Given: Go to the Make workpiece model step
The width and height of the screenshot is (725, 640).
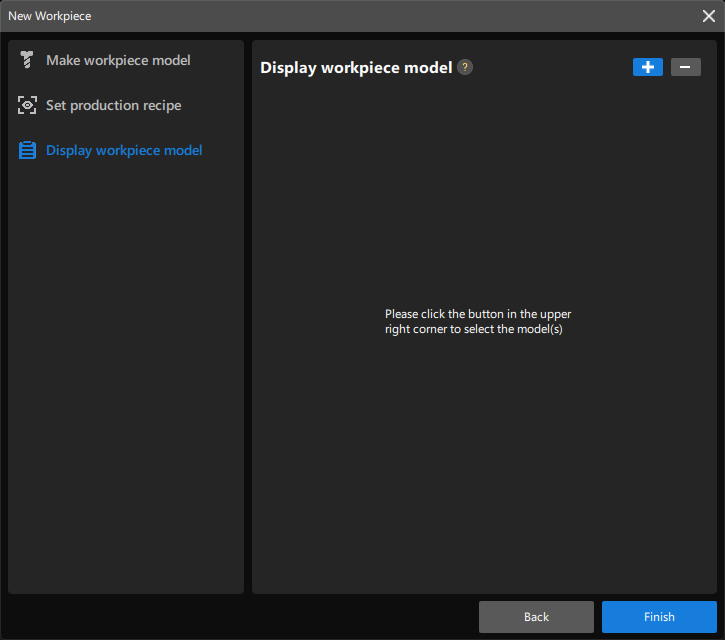Looking at the screenshot, I should coord(118,60).
